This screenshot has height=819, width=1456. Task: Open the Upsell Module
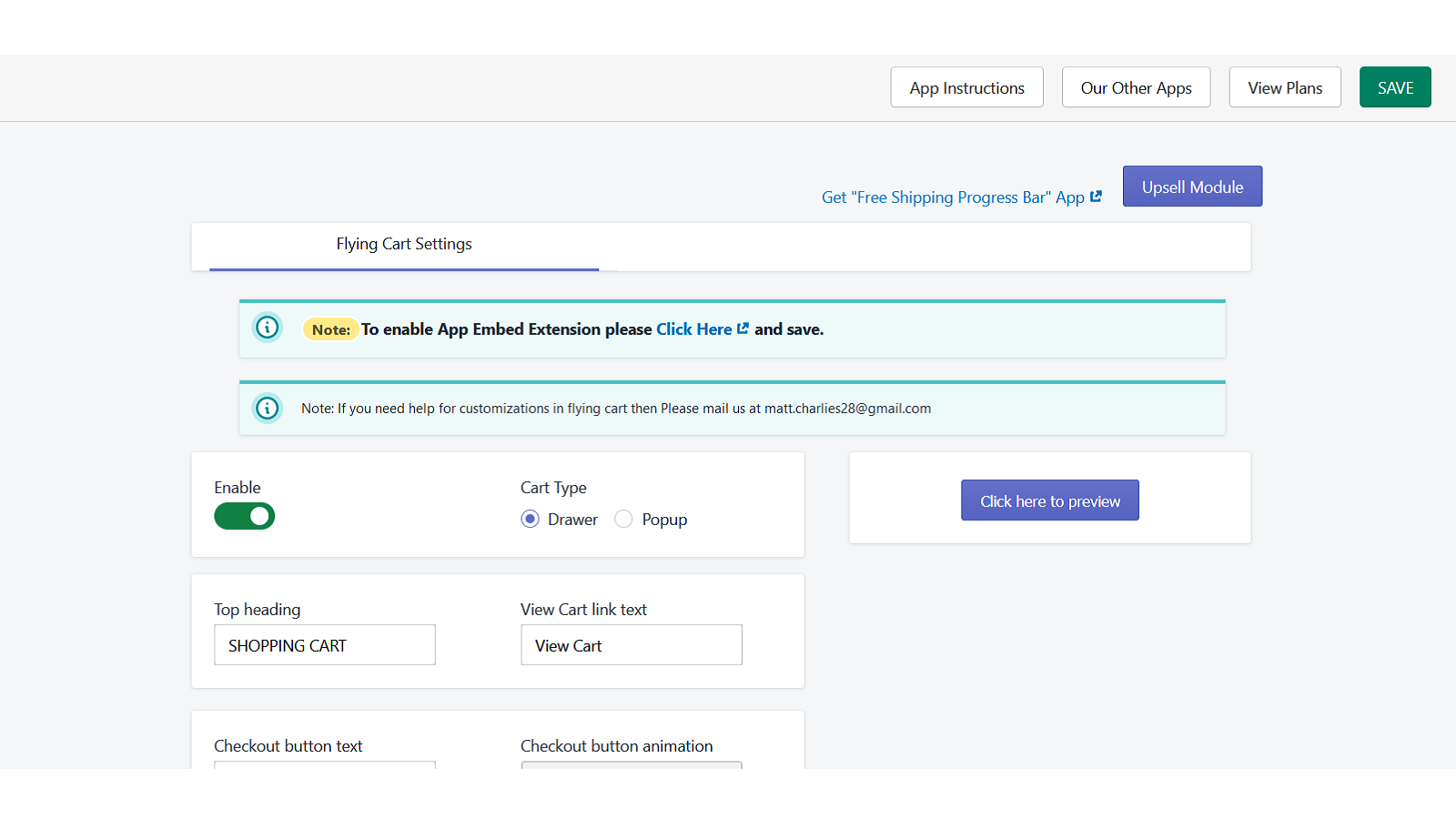click(x=1192, y=187)
